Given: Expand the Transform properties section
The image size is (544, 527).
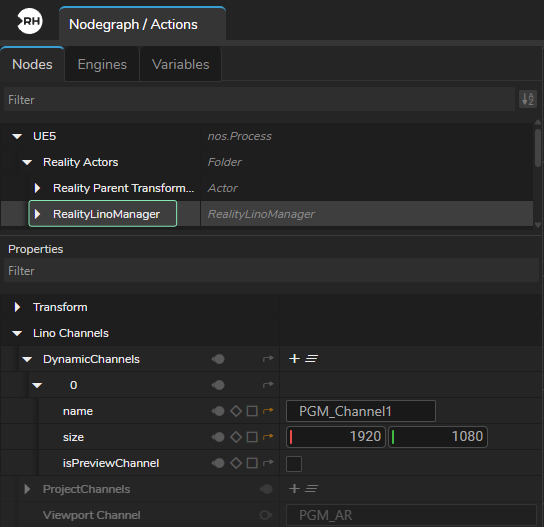Looking at the screenshot, I should click(17, 307).
